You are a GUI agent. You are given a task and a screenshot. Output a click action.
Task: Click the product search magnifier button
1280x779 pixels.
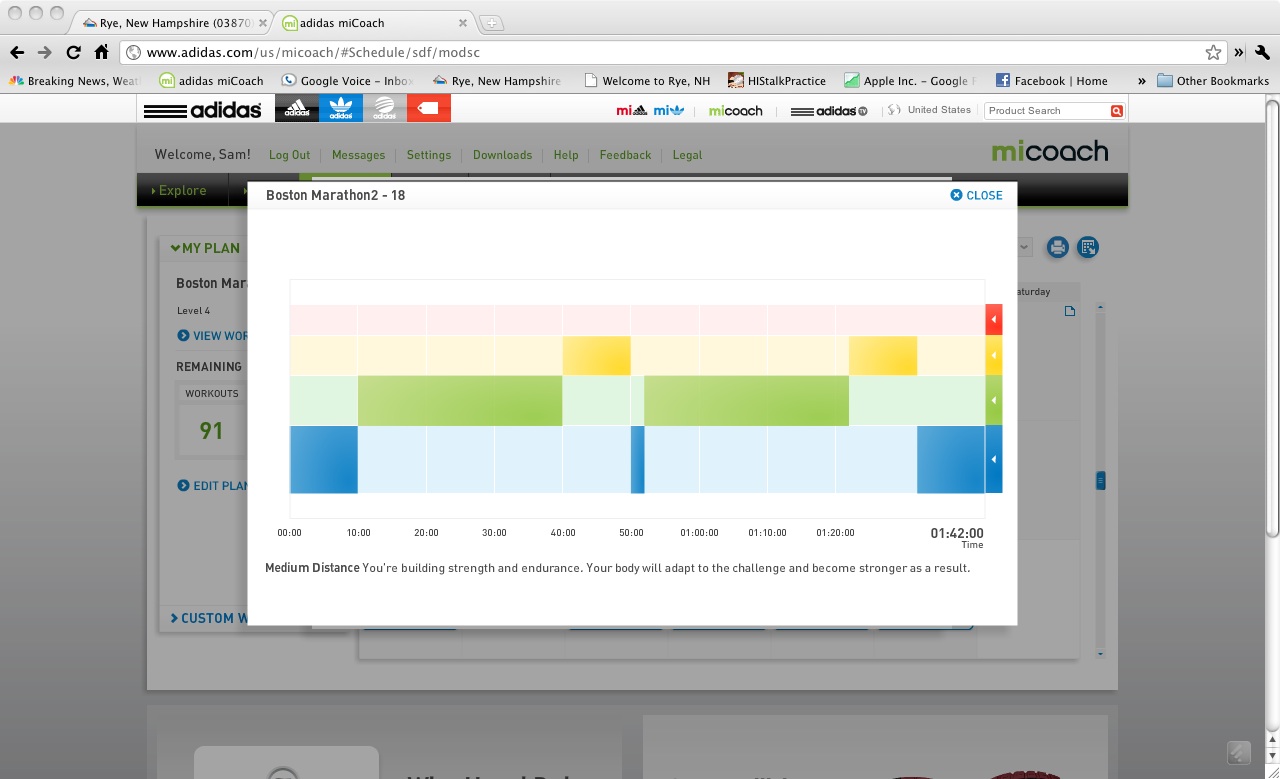tap(1117, 111)
